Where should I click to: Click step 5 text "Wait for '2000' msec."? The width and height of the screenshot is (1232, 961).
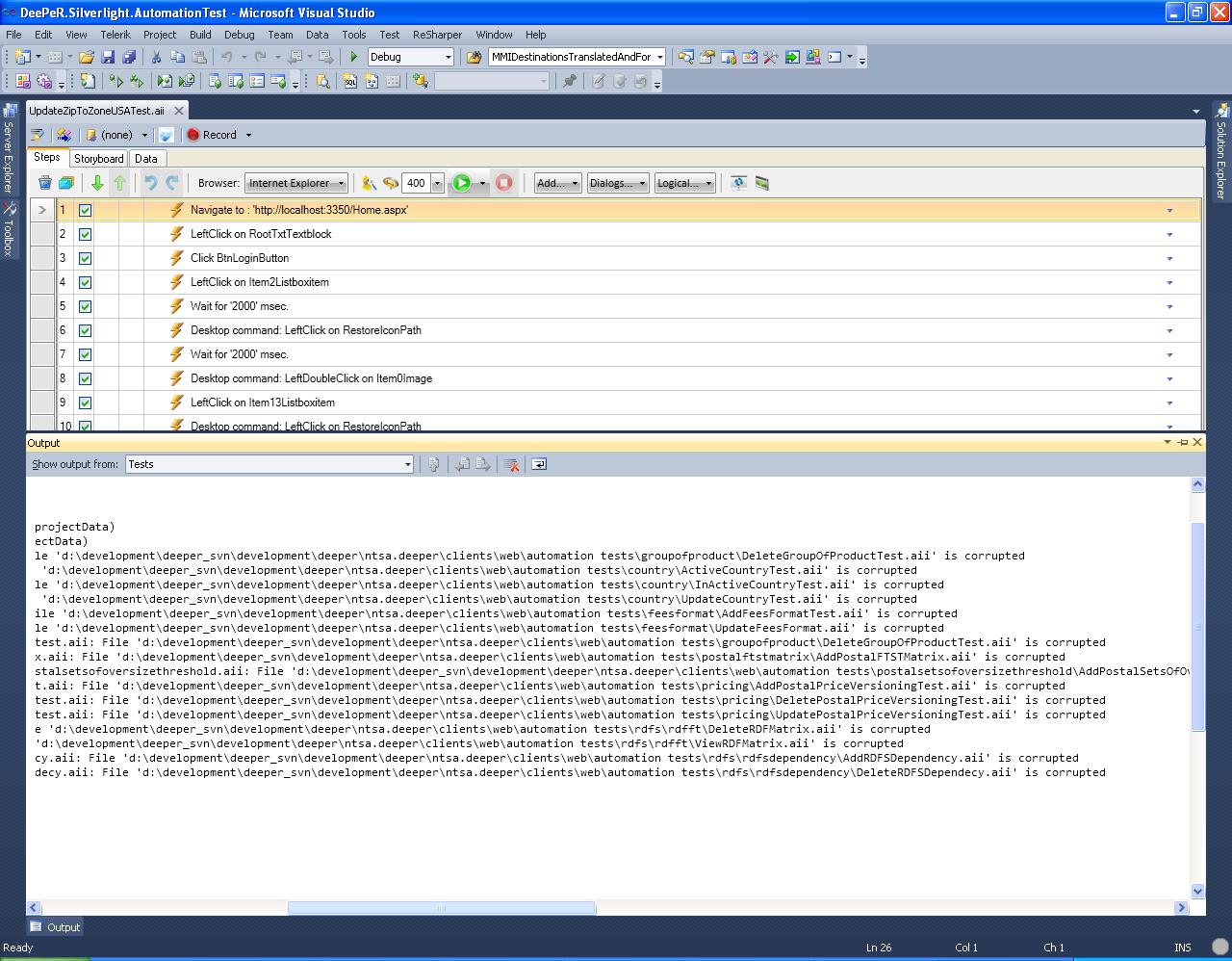point(240,306)
